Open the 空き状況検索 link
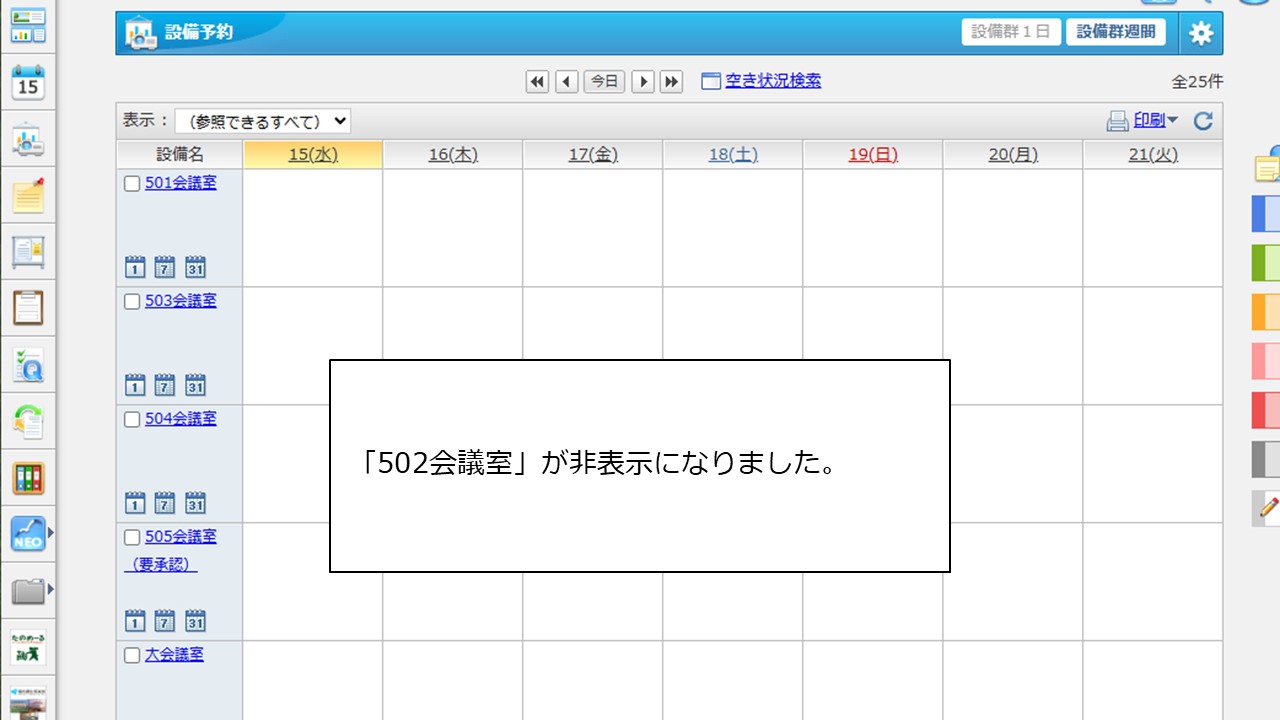This screenshot has height=720, width=1280. [770, 81]
